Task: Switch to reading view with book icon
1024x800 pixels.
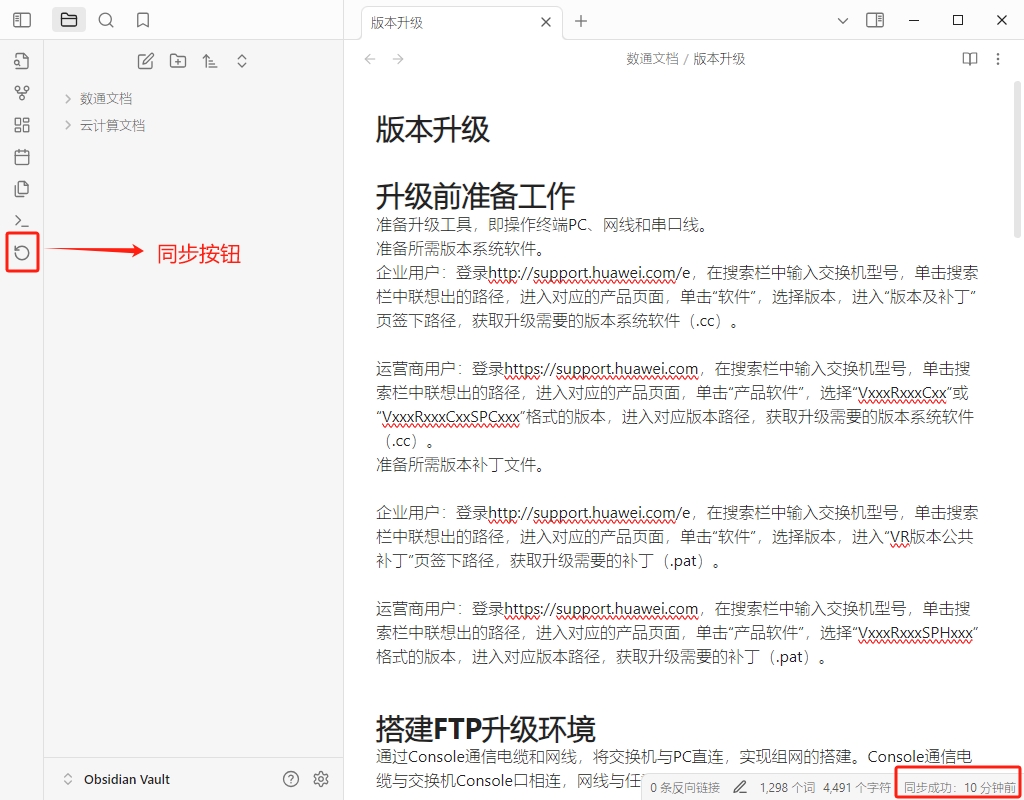Action: tap(969, 59)
